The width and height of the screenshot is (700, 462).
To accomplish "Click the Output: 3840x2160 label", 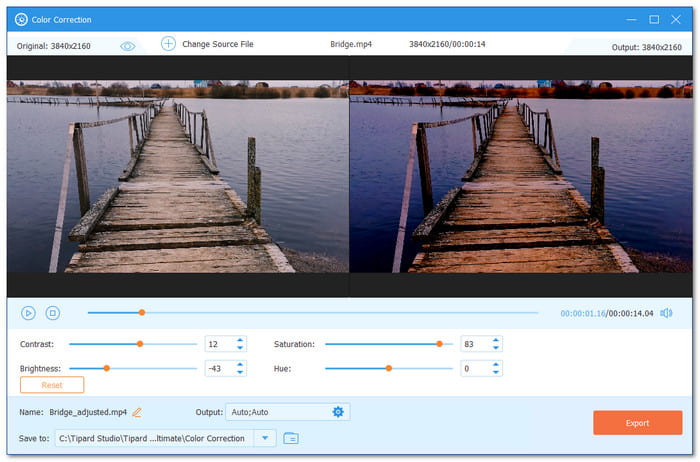I will 646,47.
